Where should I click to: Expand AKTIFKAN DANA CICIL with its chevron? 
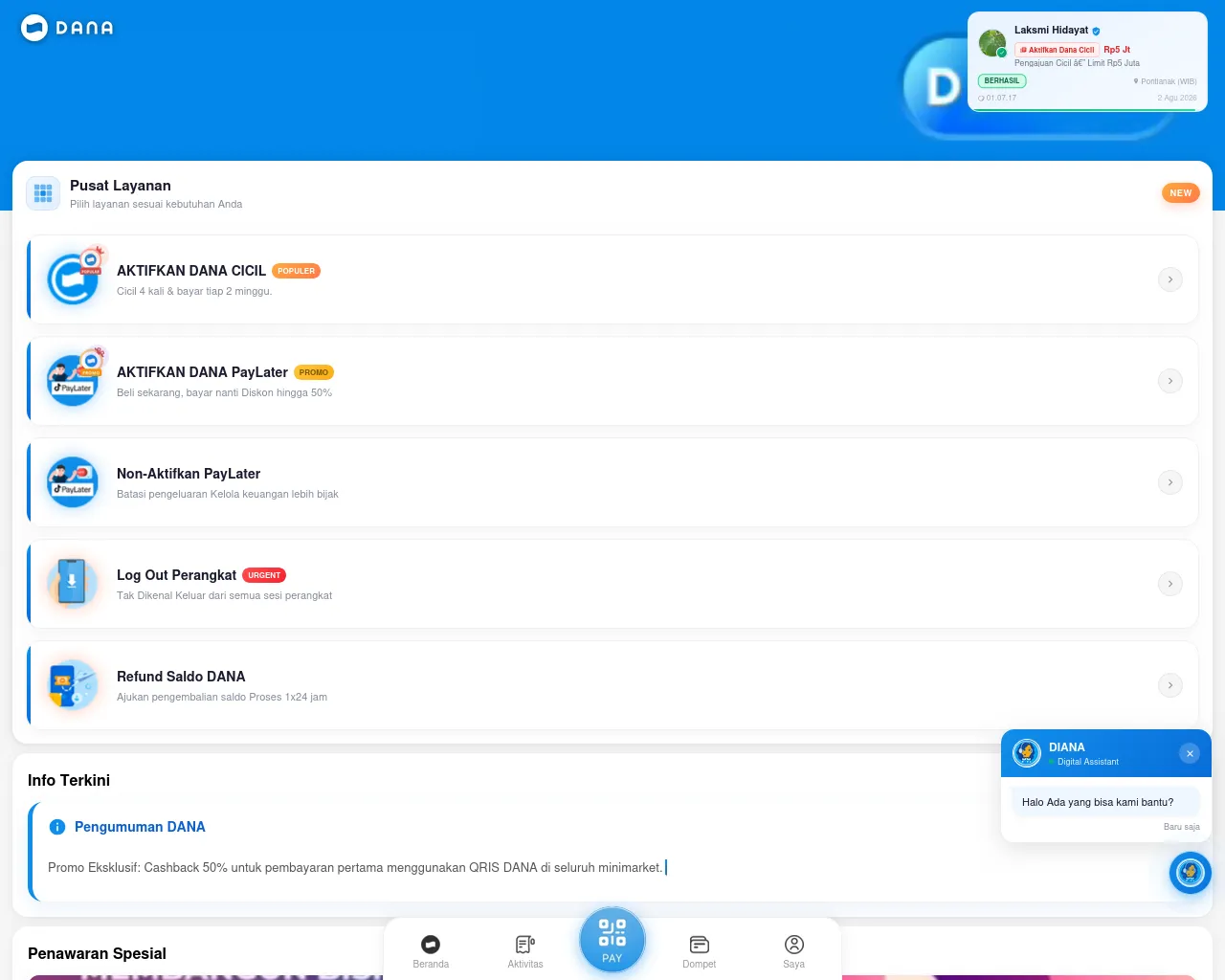point(1170,279)
